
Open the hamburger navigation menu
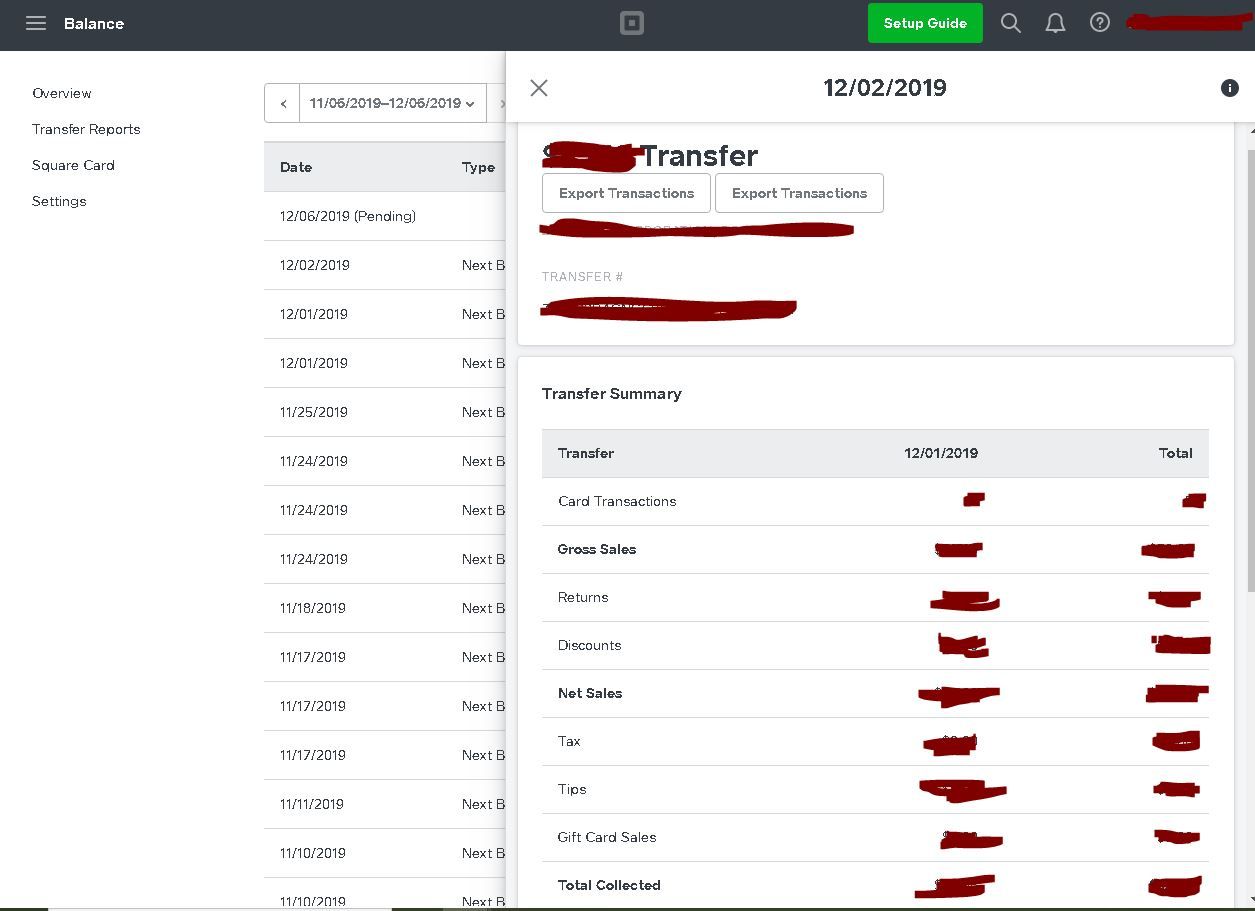point(36,23)
